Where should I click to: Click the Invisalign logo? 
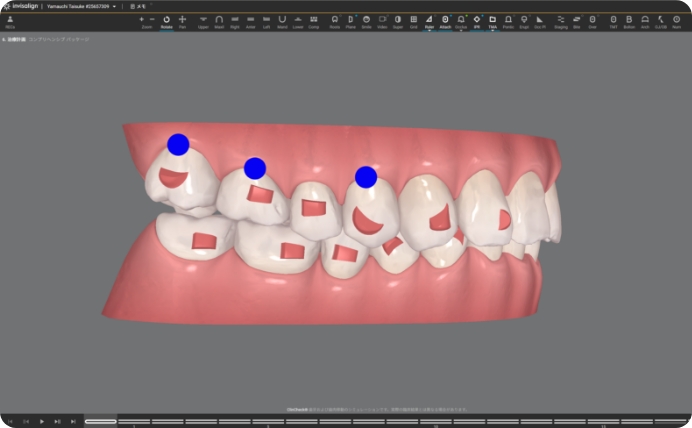pyautogui.click(x=19, y=6)
